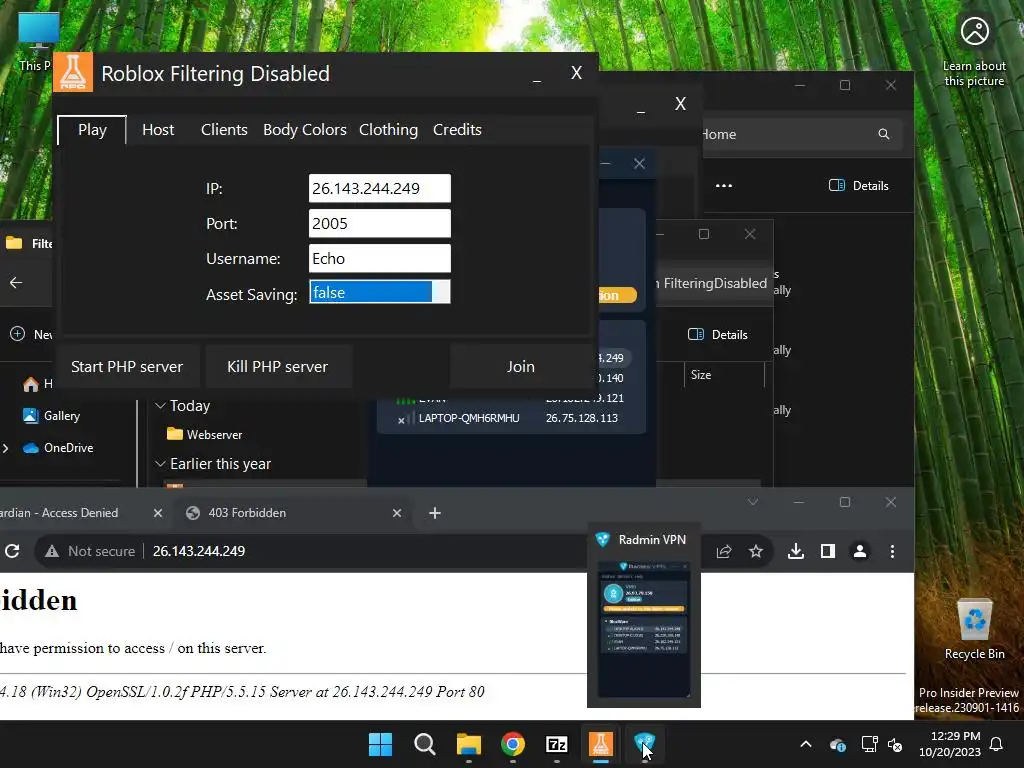The image size is (1024, 768).
Task: Select the Play tab
Action: point(92,129)
